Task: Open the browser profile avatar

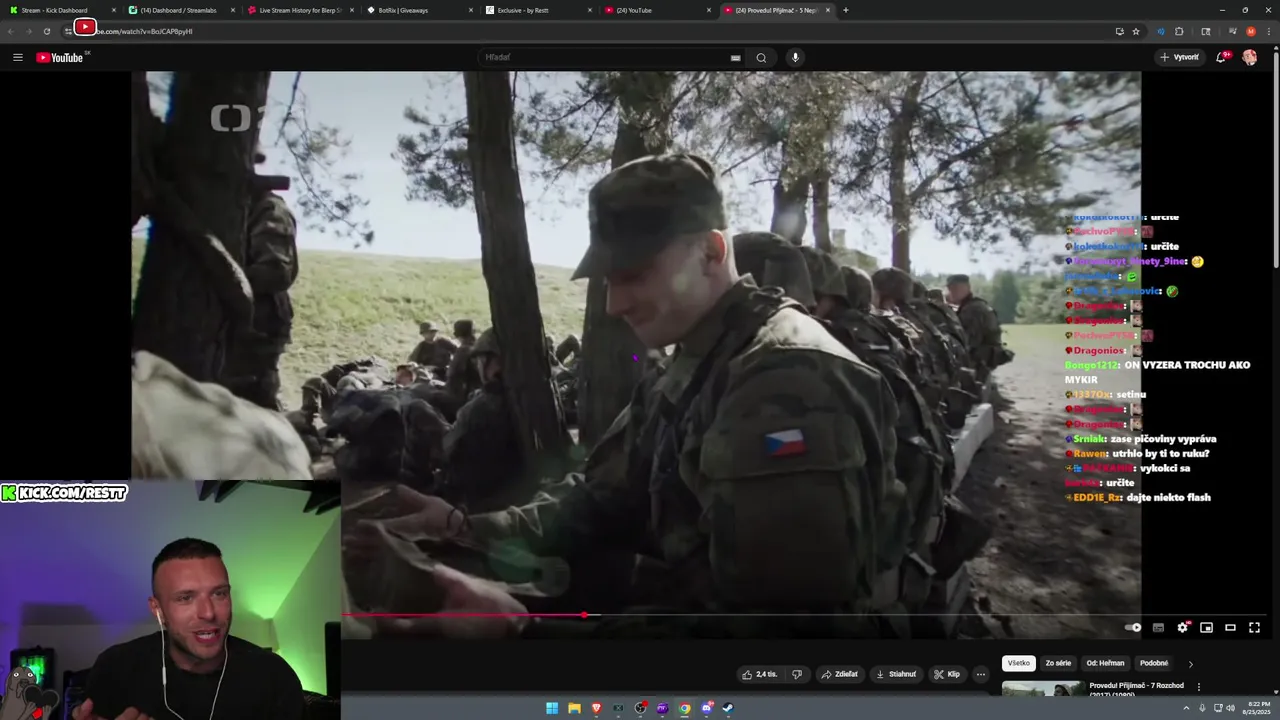Action: click(x=1251, y=31)
